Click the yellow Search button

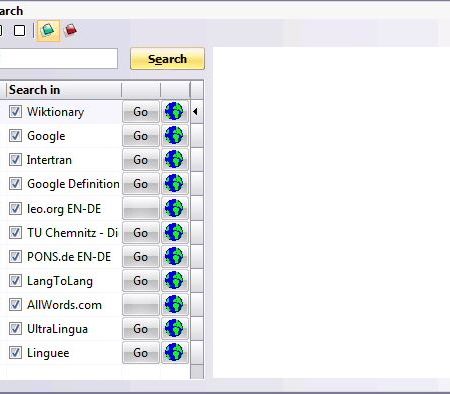click(167, 59)
